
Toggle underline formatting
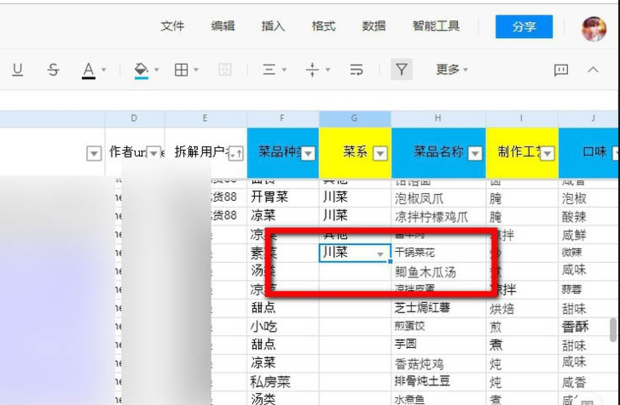click(17, 70)
